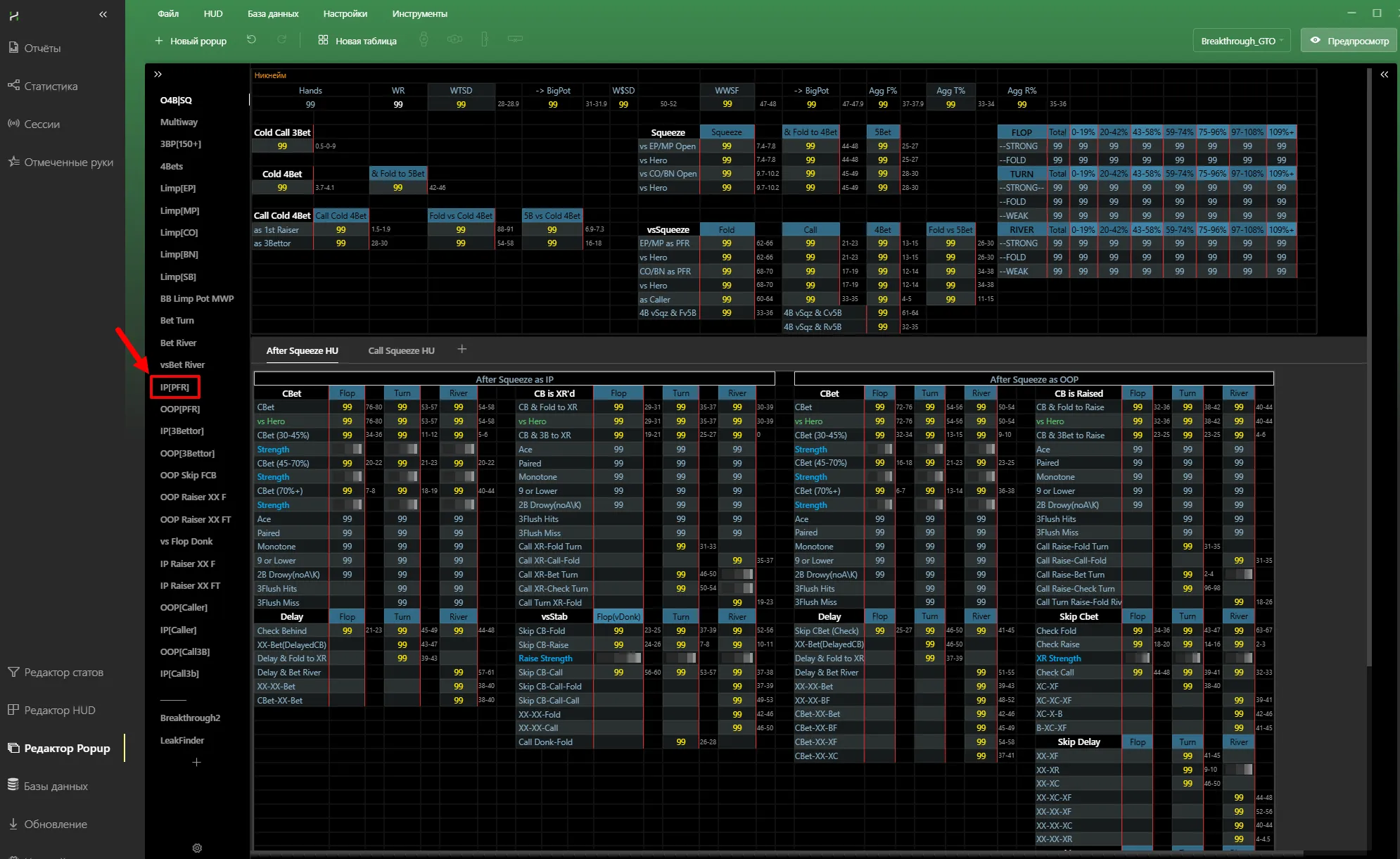Open the Статистика section icon
This screenshot has height=859, width=1400.
pos(13,86)
